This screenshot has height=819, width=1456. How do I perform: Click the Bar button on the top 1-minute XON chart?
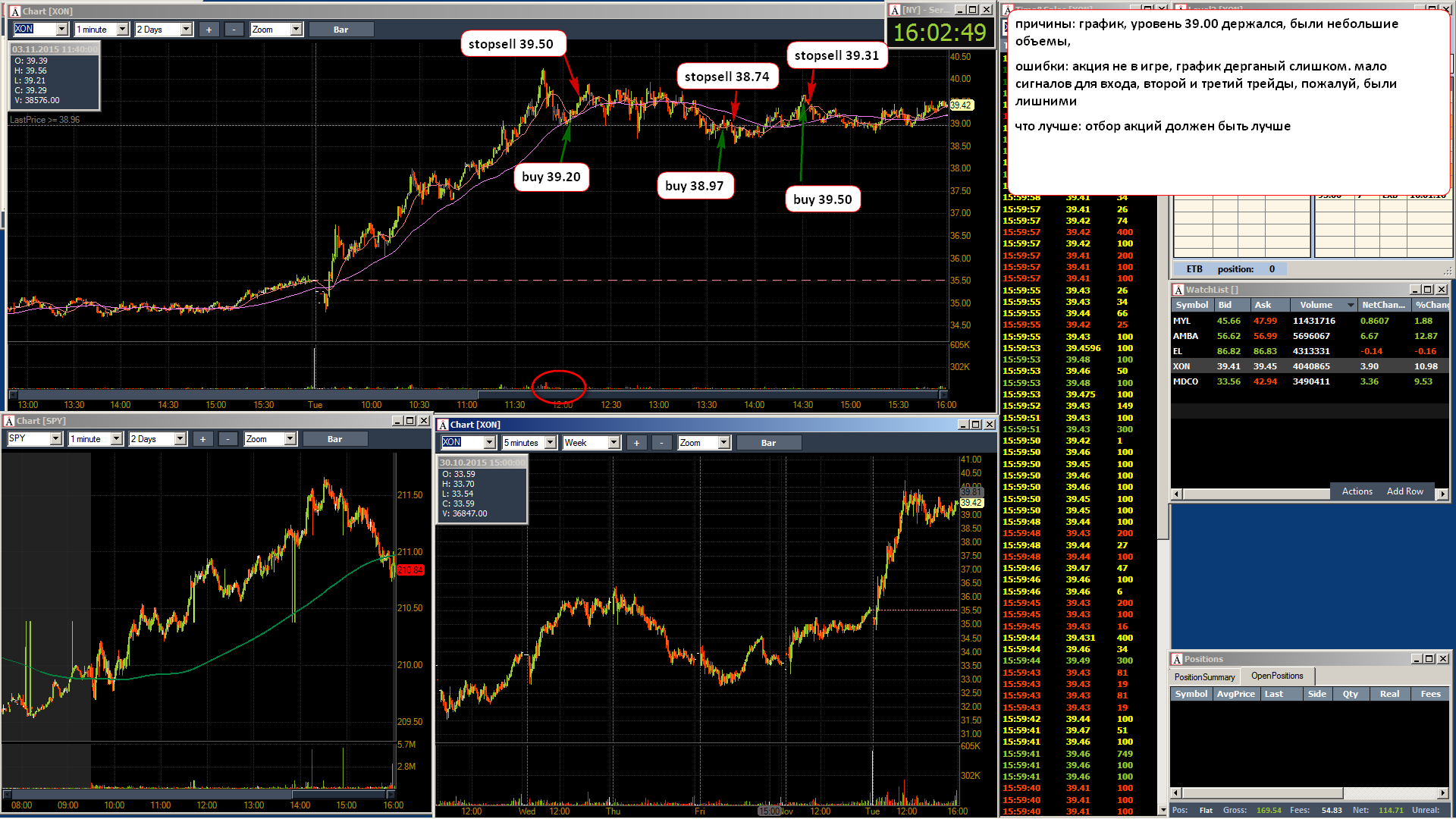(341, 30)
